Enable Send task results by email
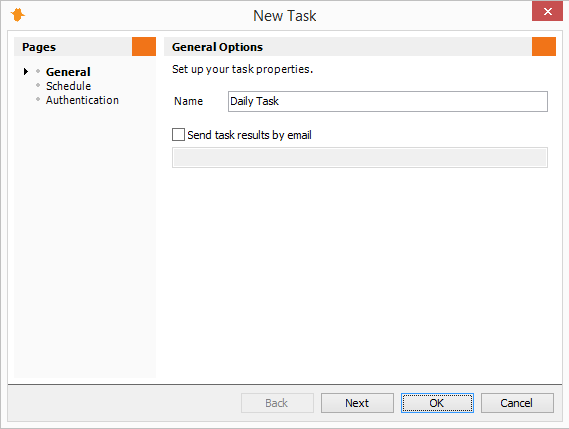The width and height of the screenshot is (569, 429). [x=178, y=135]
